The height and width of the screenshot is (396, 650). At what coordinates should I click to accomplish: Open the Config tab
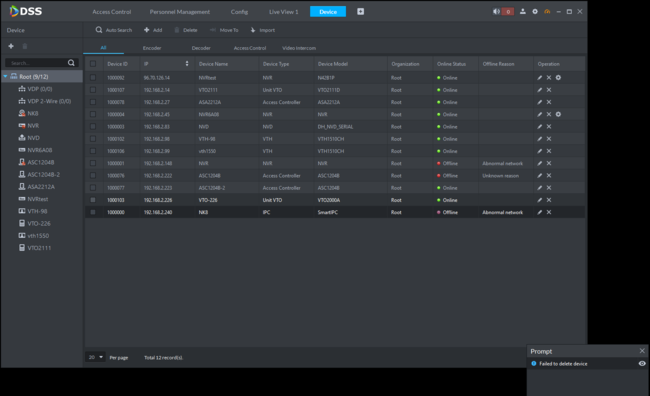tap(239, 12)
